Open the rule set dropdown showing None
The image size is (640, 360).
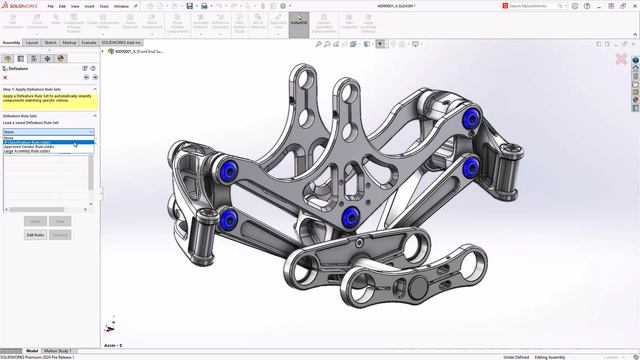coord(49,132)
